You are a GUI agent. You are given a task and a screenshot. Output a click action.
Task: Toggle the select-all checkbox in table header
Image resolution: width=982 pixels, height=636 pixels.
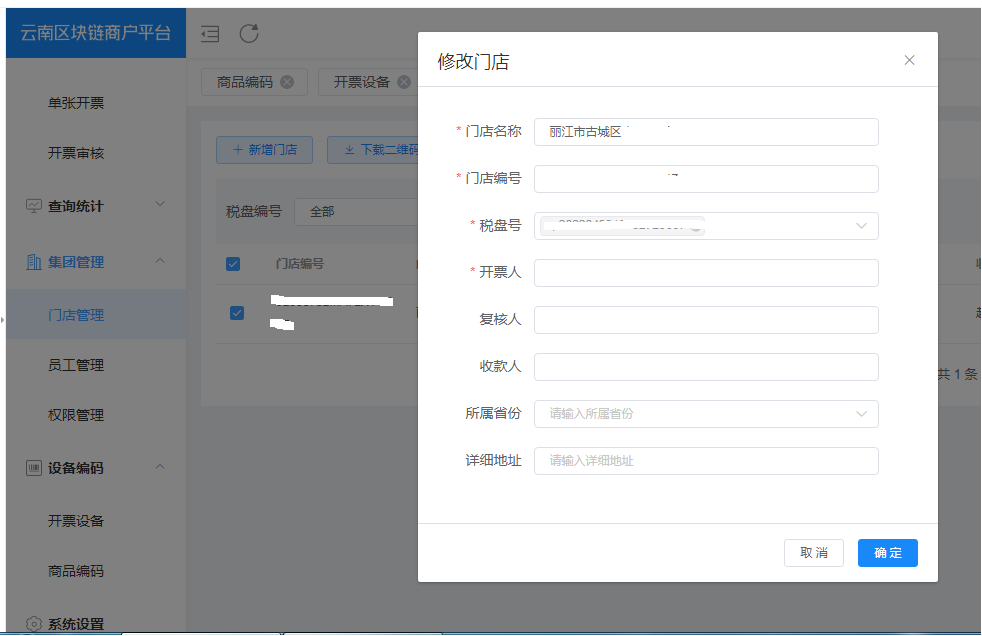pyautogui.click(x=233, y=264)
